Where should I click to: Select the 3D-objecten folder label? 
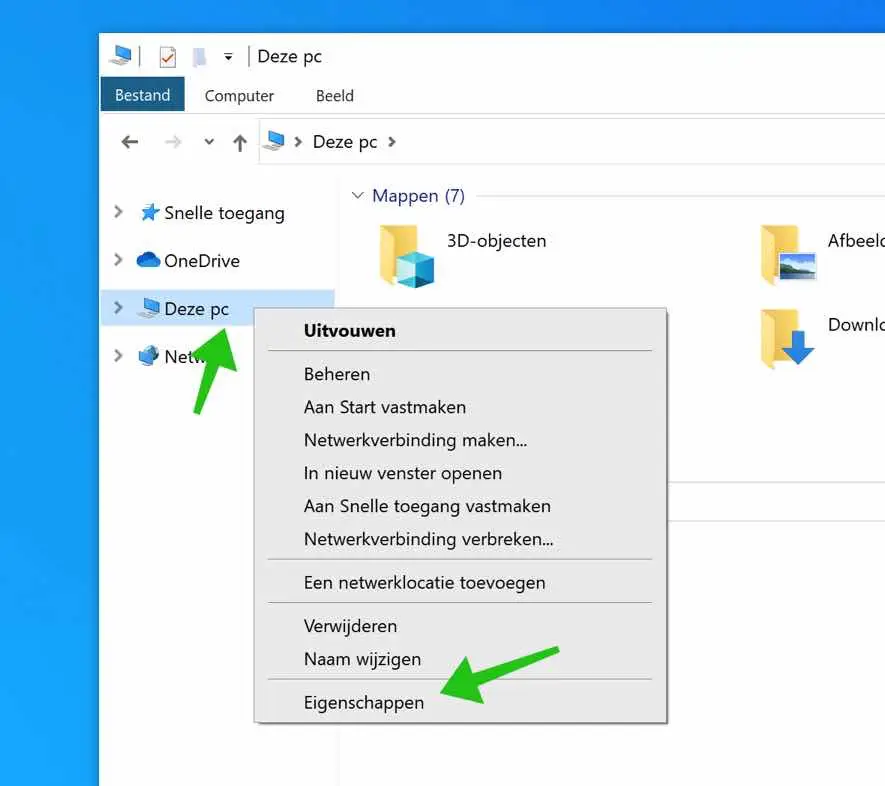(x=496, y=241)
